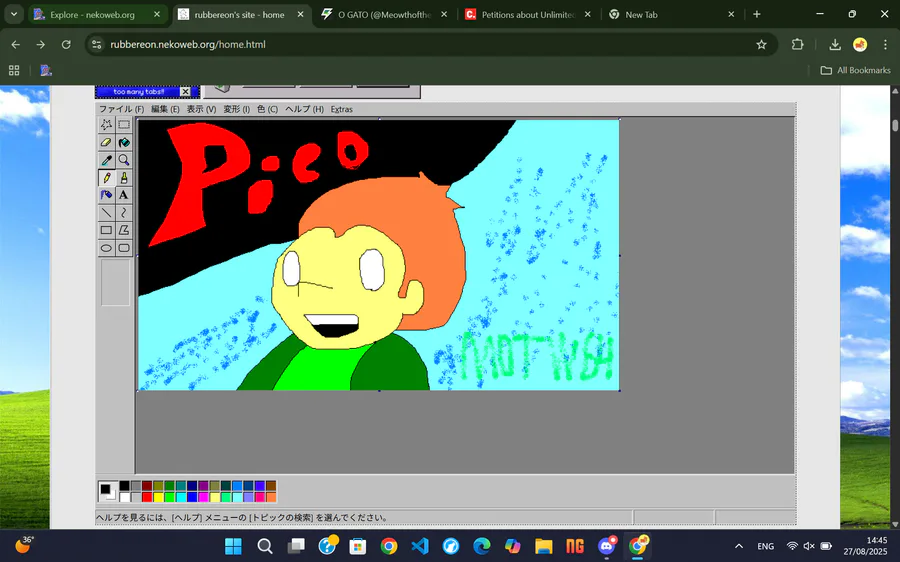Open the Chrome extensions puzzle menu

pyautogui.click(x=797, y=44)
